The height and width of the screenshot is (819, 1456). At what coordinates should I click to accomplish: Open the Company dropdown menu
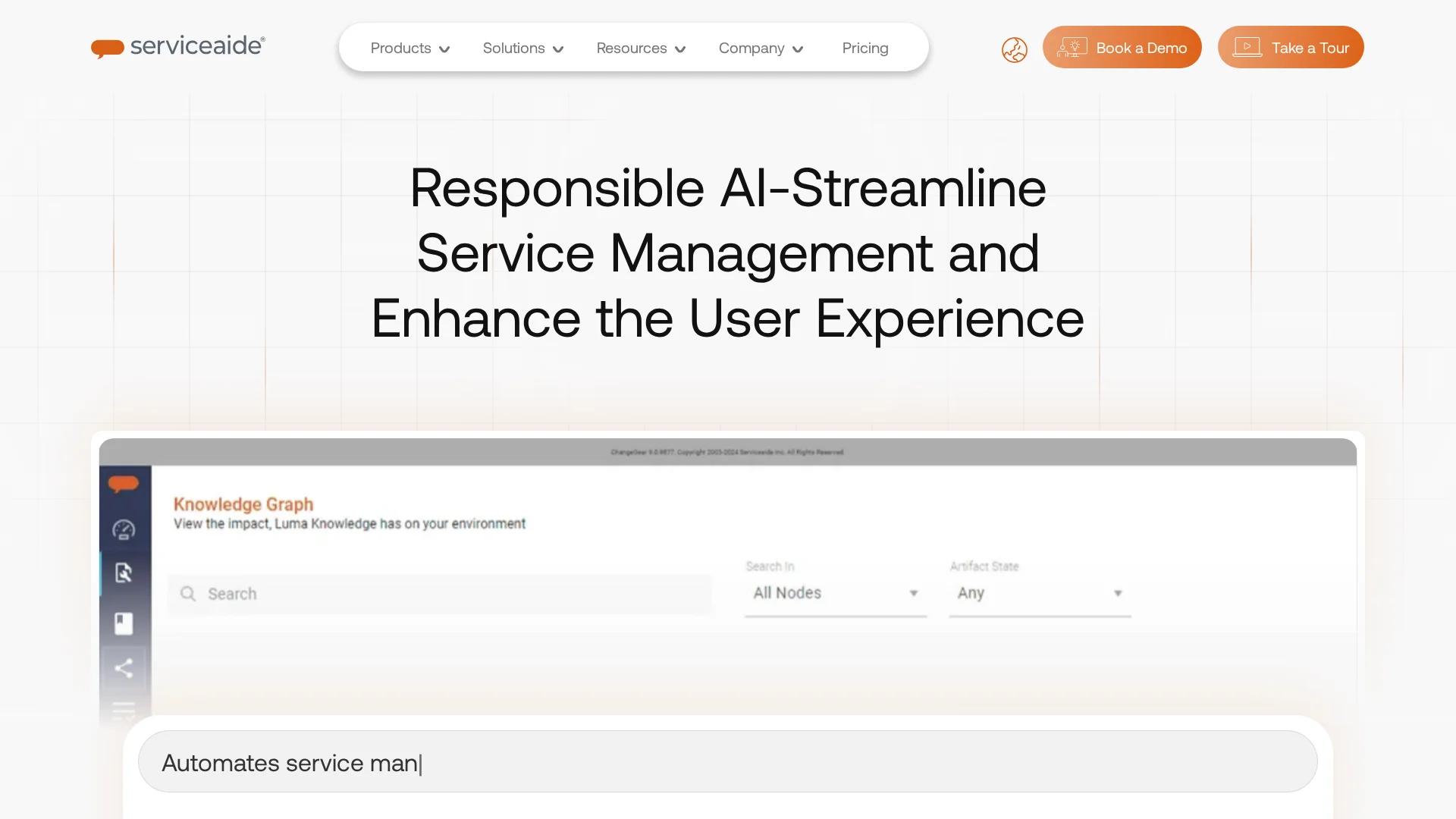pos(761,49)
